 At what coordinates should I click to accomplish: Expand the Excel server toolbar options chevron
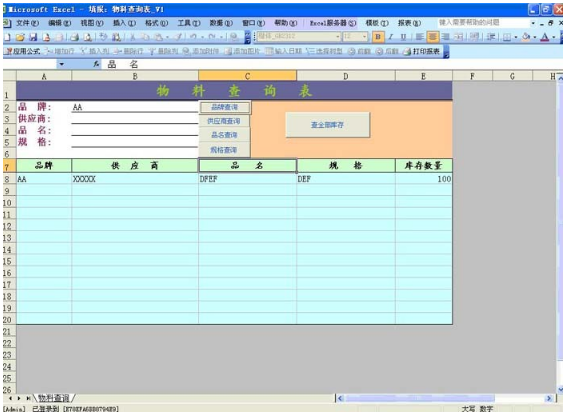pyautogui.click(x=446, y=52)
